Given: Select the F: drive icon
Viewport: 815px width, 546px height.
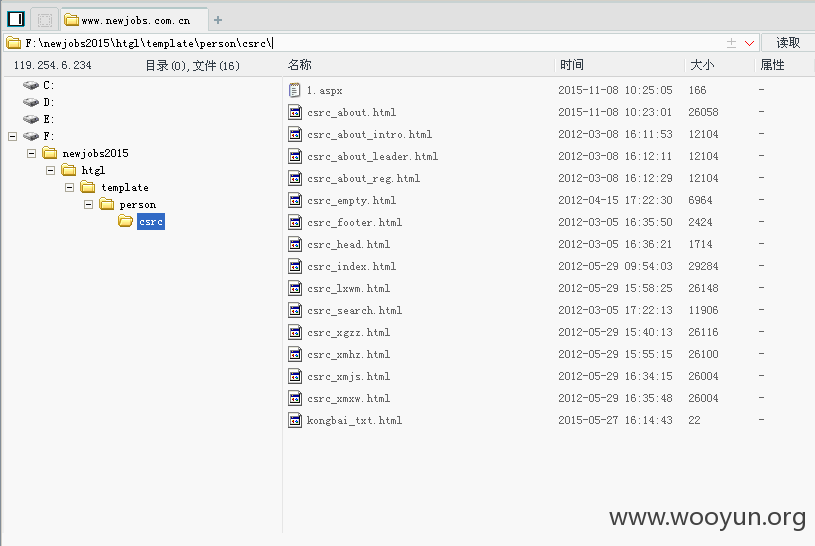Looking at the screenshot, I should tap(31, 136).
